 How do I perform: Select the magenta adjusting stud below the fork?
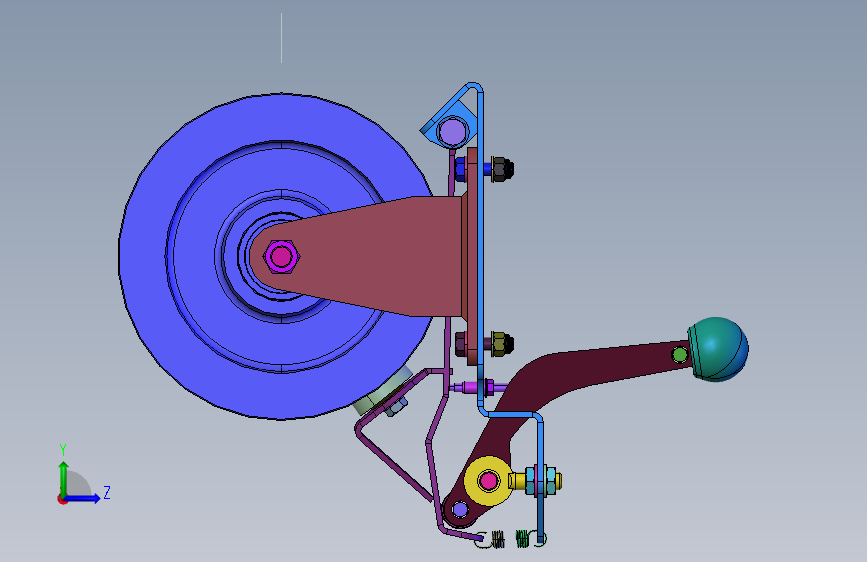pyautogui.click(x=478, y=387)
